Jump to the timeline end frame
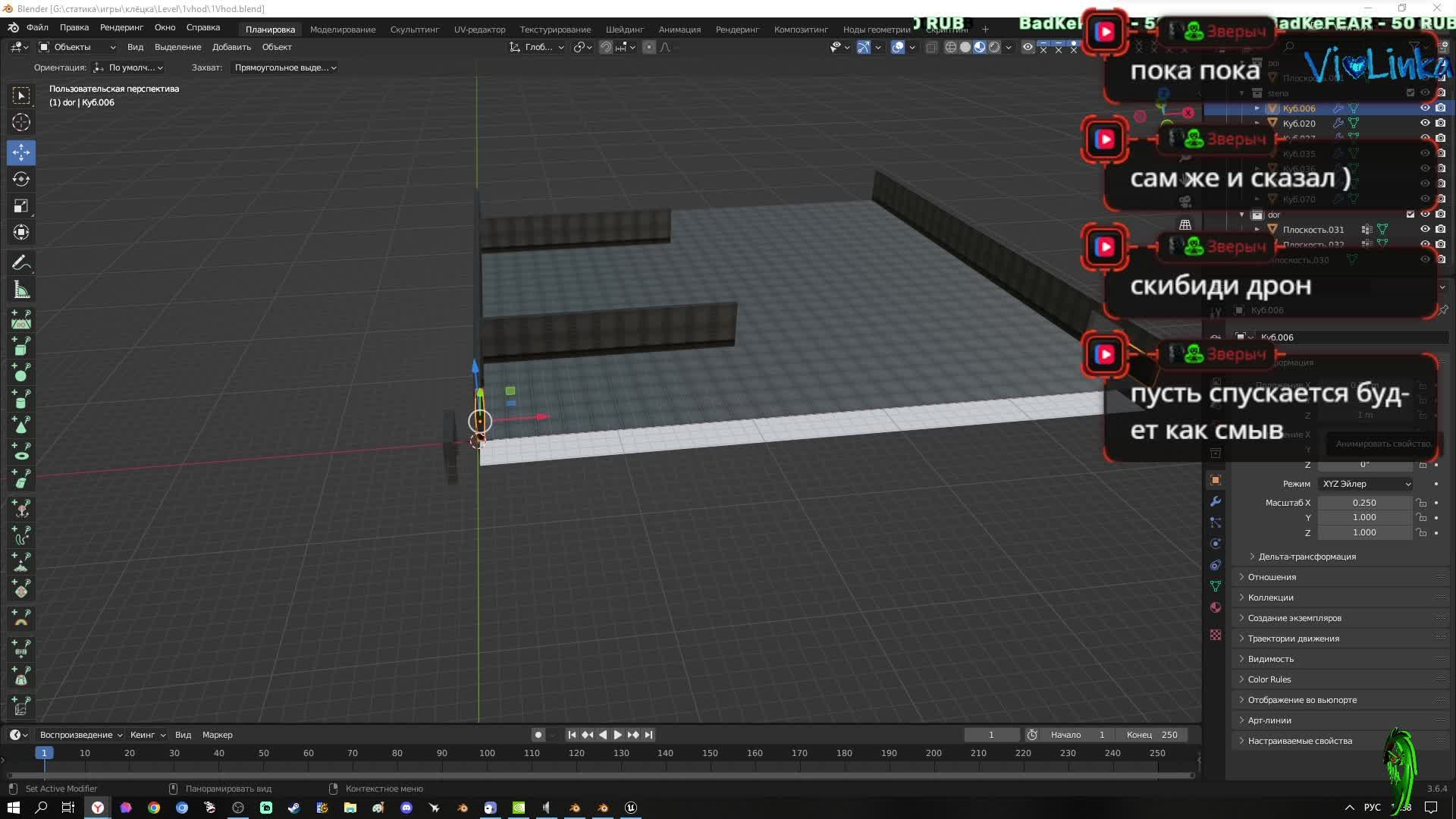This screenshot has width=1456, height=819. 648,735
